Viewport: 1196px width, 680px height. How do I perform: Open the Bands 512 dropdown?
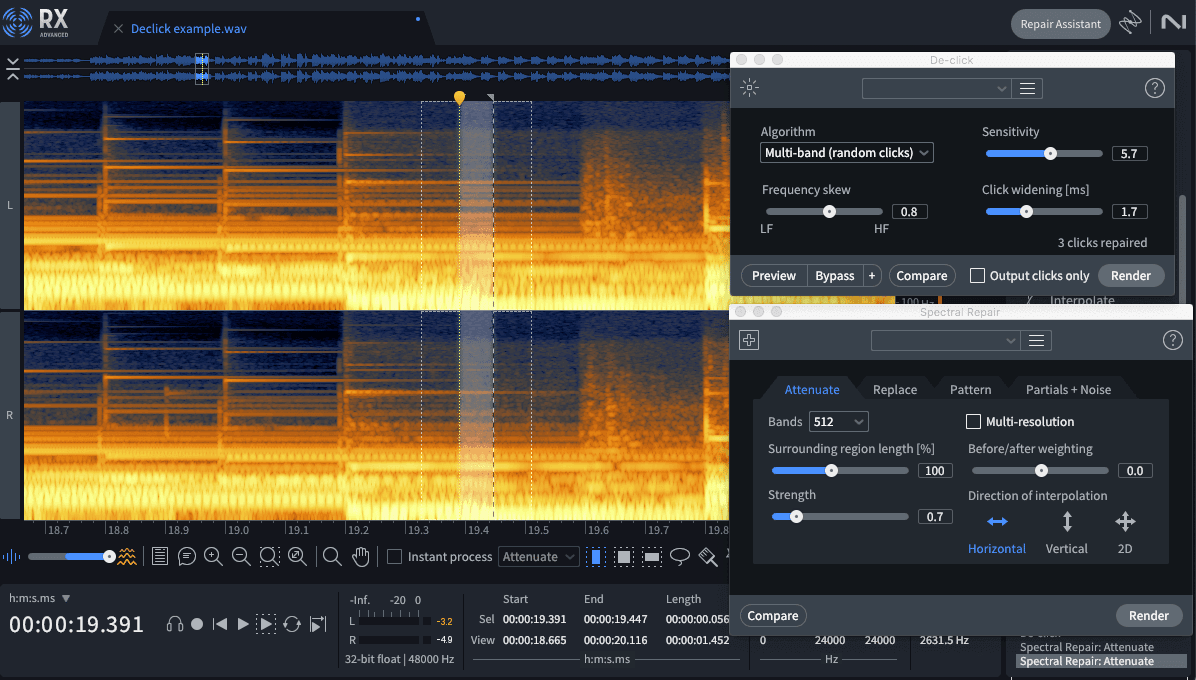point(839,422)
